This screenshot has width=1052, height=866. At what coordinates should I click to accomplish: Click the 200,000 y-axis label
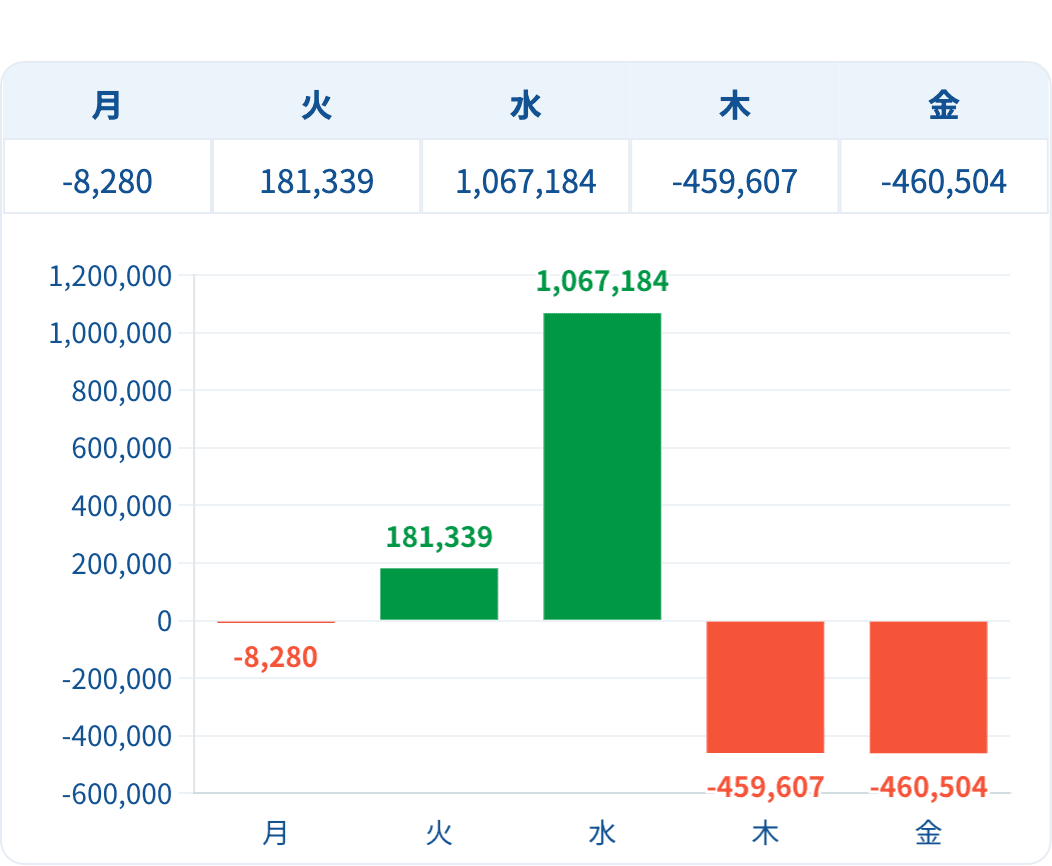tap(121, 564)
